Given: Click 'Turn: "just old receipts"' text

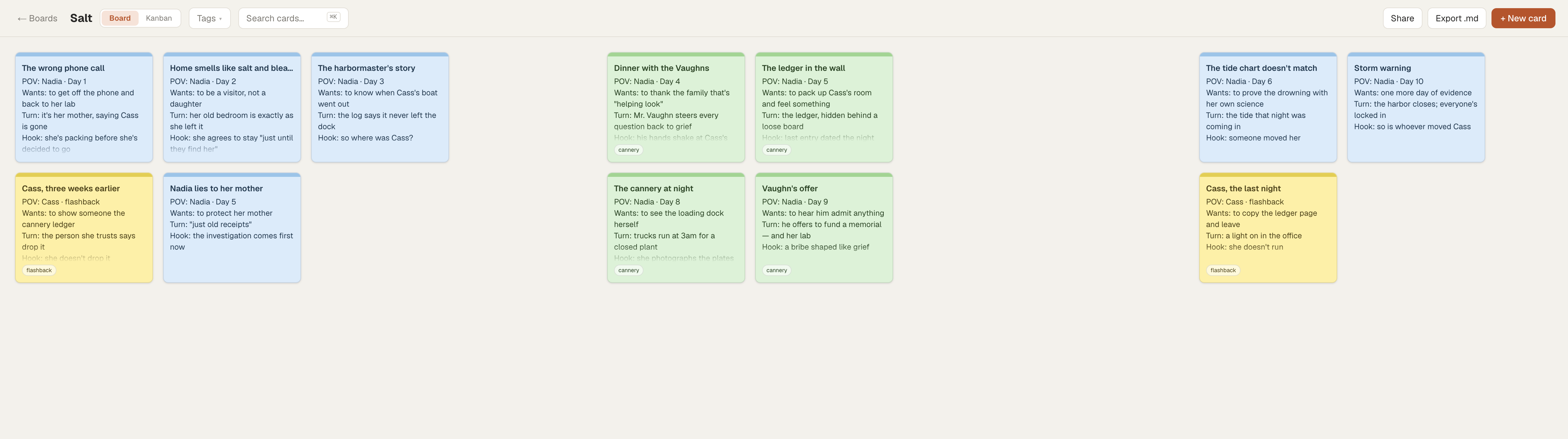Looking at the screenshot, I should [211, 225].
